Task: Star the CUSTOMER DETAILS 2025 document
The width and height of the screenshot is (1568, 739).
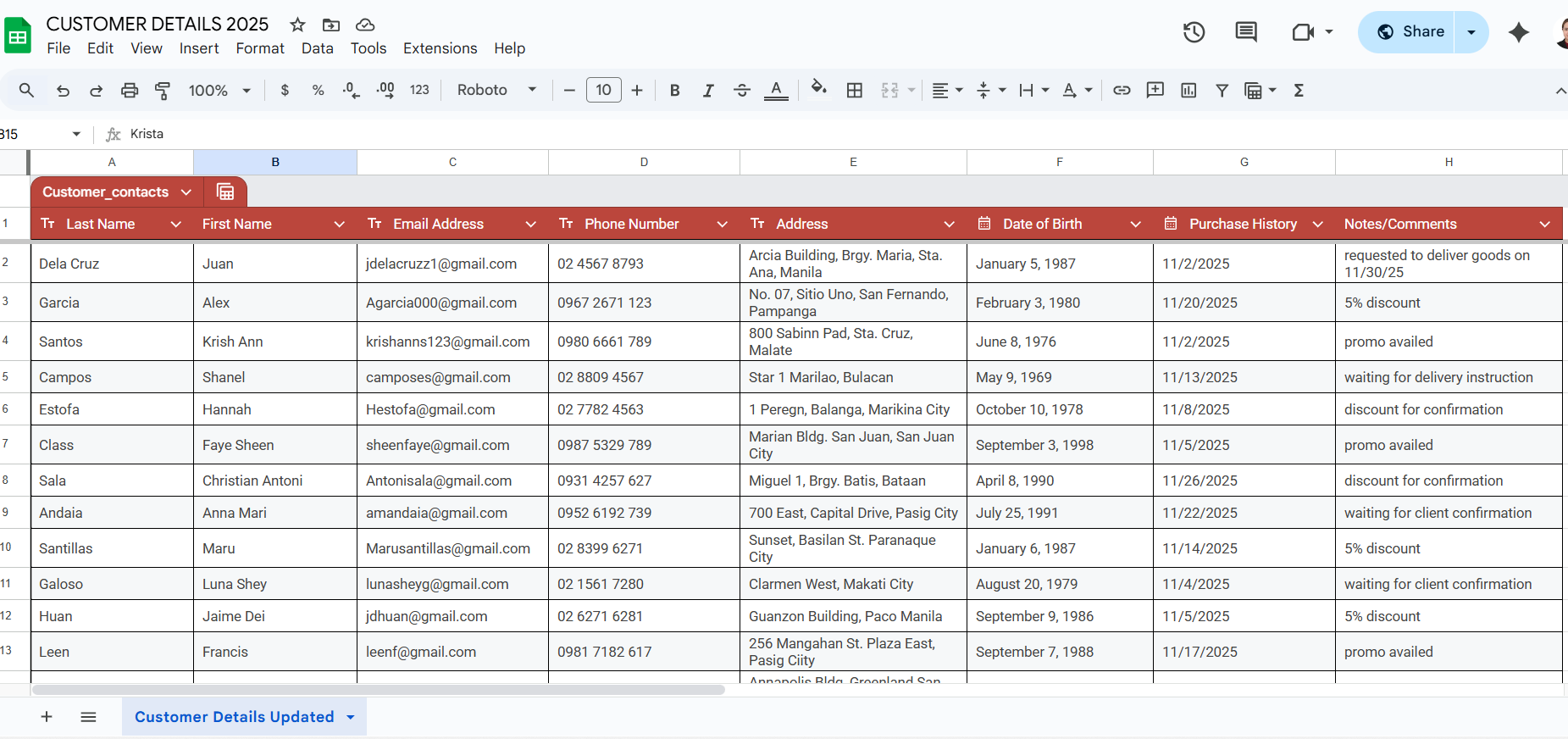Action: click(297, 25)
